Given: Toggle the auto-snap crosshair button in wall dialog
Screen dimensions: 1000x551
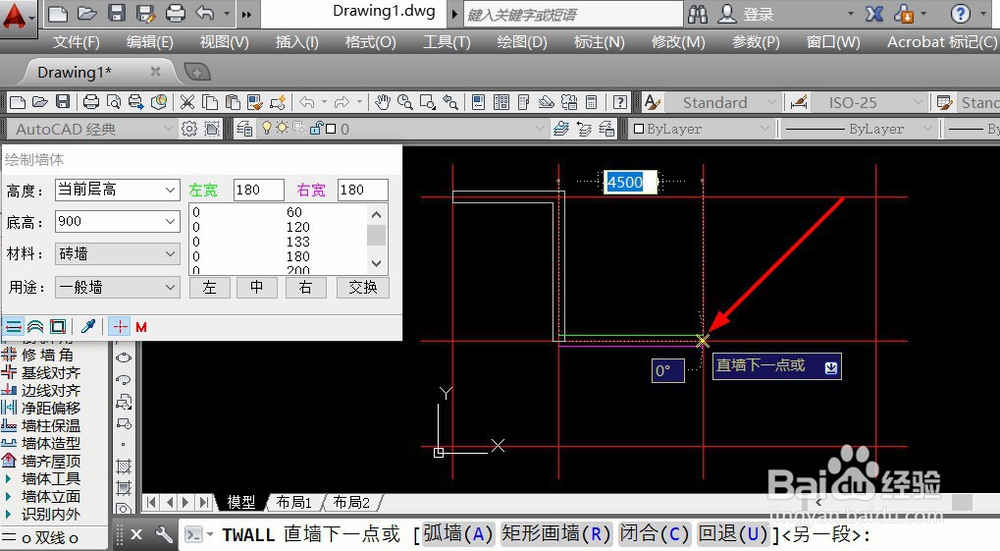Looking at the screenshot, I should [x=119, y=327].
